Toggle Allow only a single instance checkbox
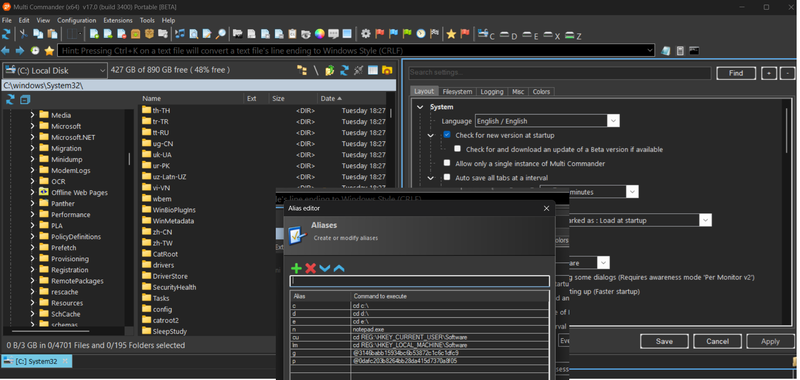Screen dimensions: 800x380 coord(447,163)
